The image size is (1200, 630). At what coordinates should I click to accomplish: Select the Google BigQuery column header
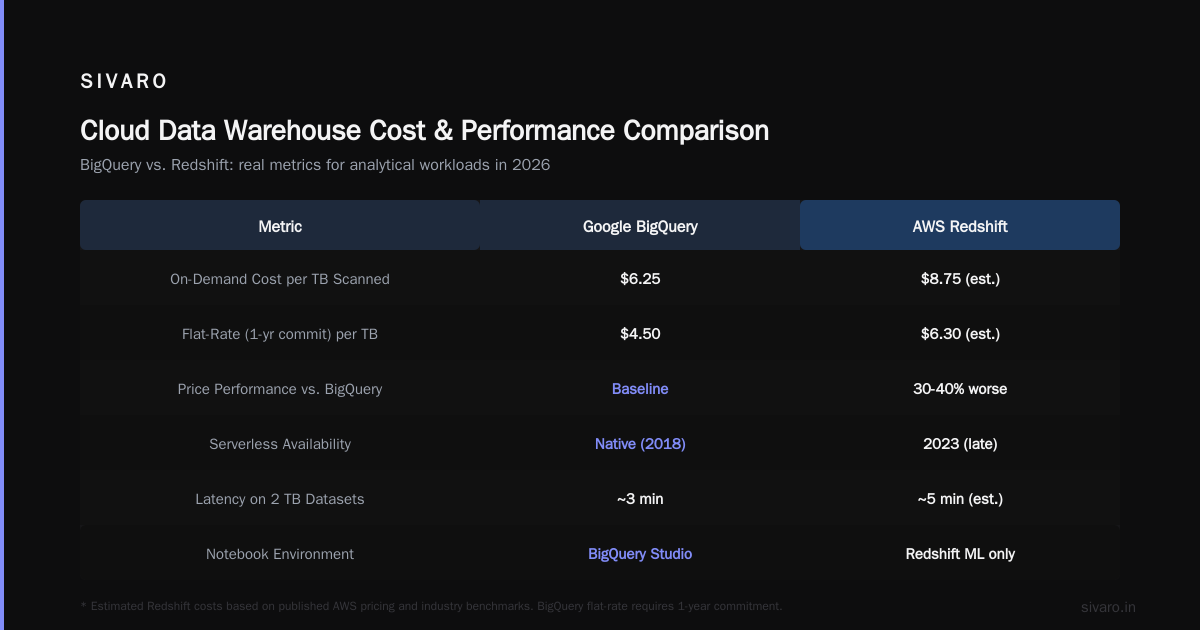click(x=640, y=226)
